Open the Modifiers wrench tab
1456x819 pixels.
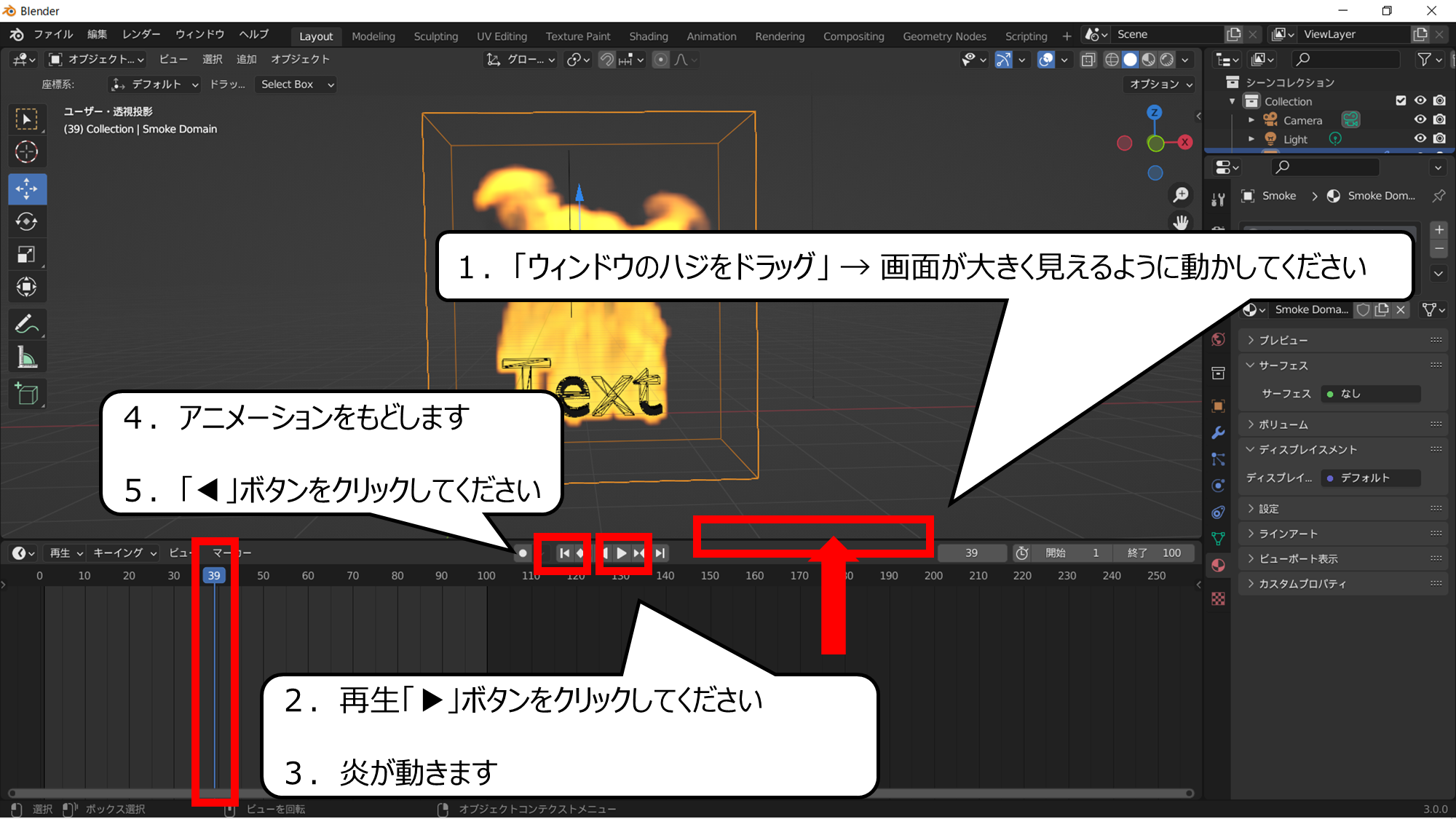coord(1218,433)
